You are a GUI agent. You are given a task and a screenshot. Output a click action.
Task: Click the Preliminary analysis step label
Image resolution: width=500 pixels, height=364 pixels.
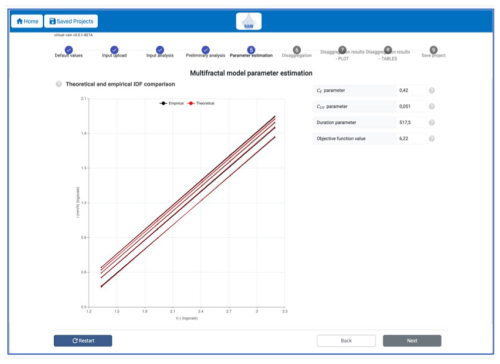tap(206, 56)
